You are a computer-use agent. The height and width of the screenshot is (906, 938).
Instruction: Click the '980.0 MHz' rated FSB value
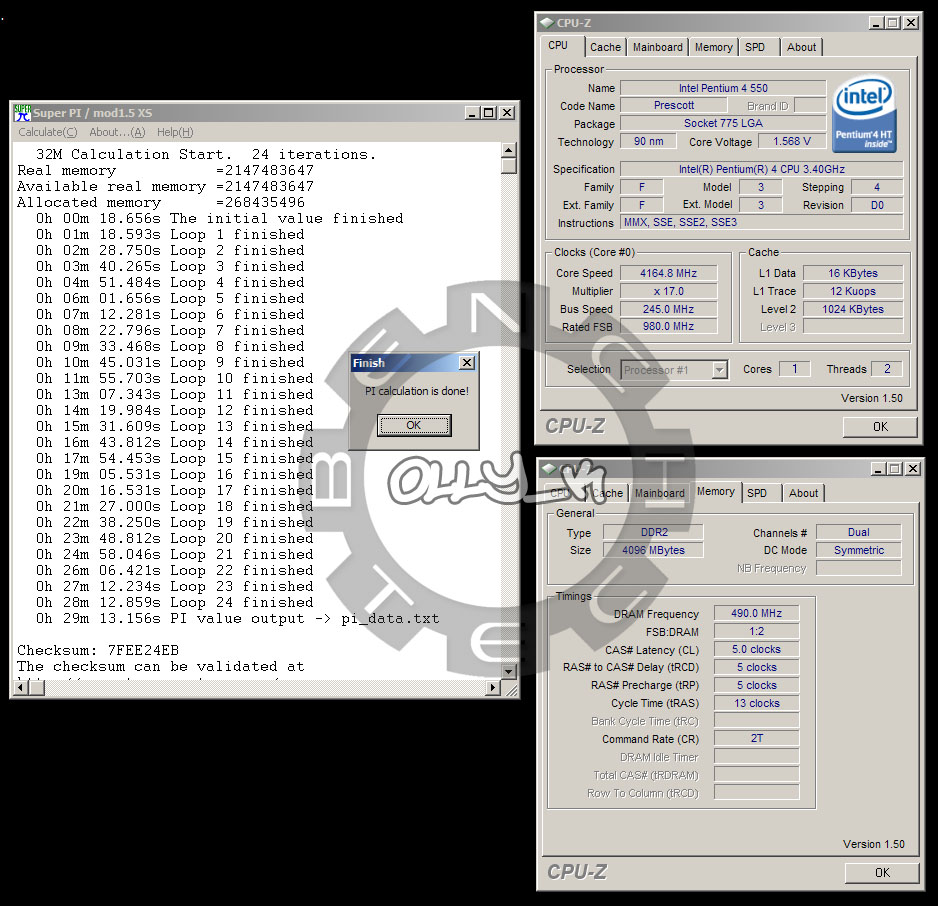(x=668, y=327)
